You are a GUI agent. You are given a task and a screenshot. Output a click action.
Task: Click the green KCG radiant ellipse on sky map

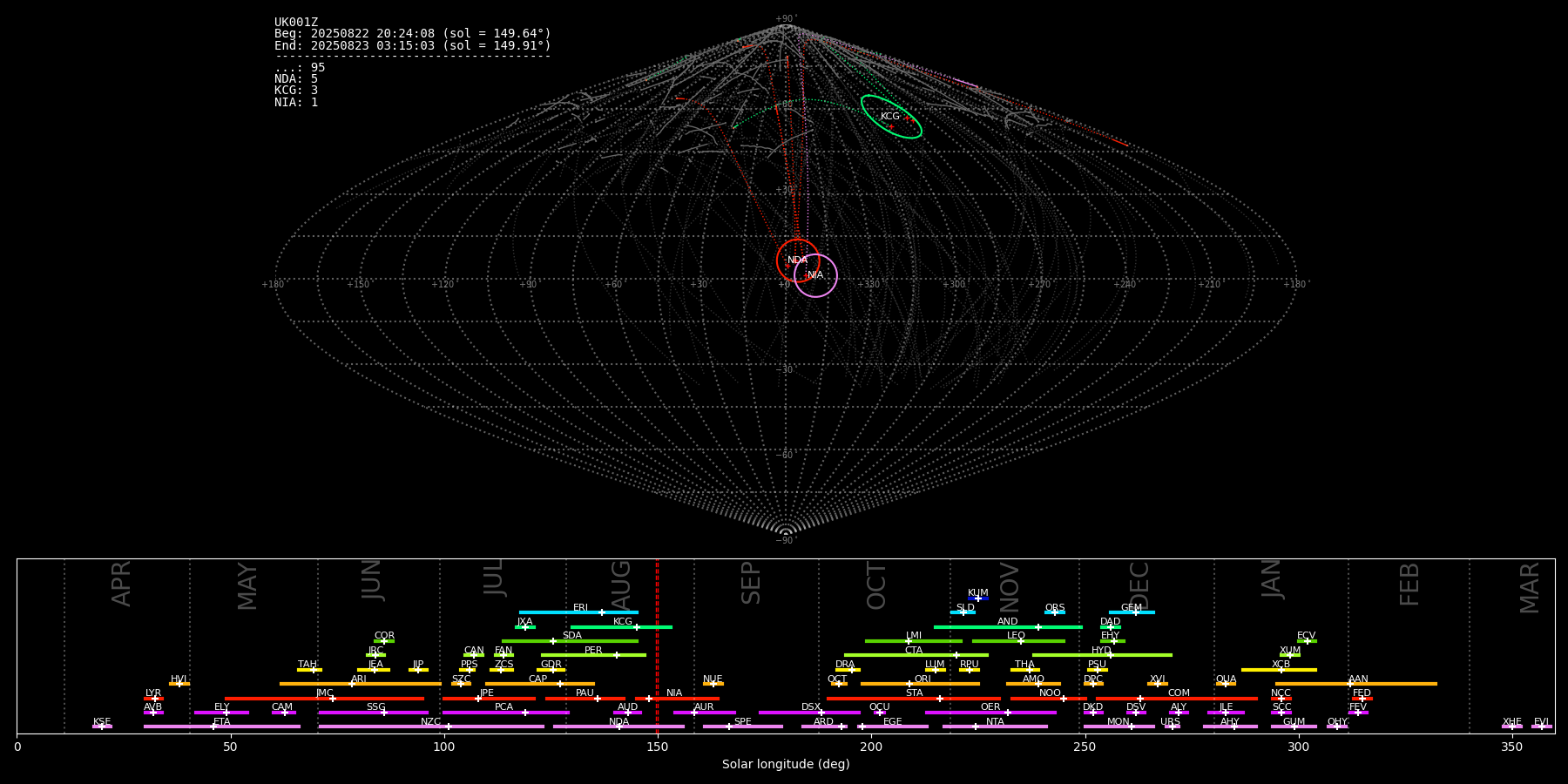[891, 117]
